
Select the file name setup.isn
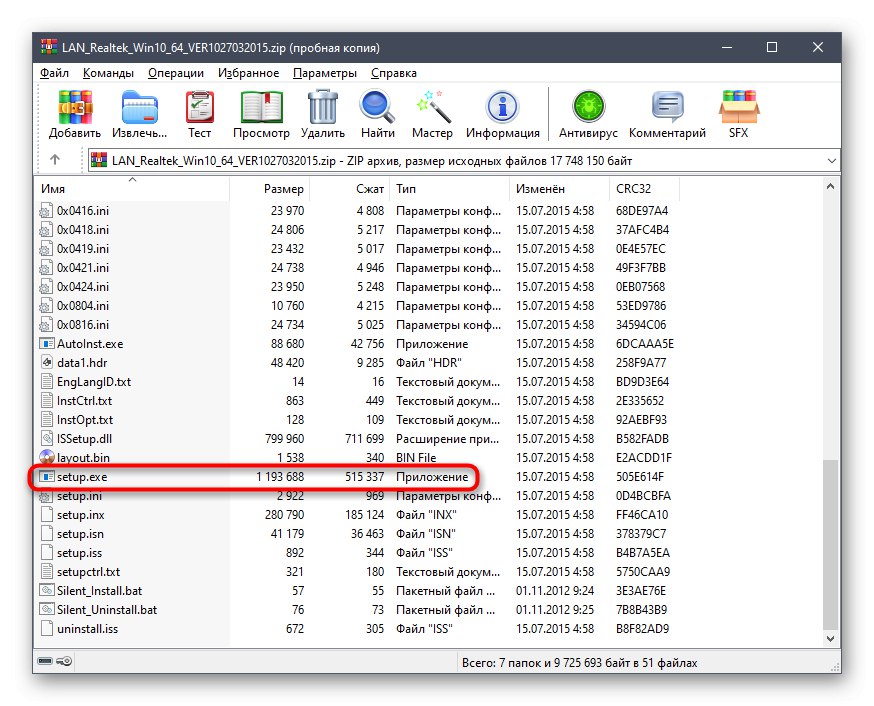(x=80, y=534)
